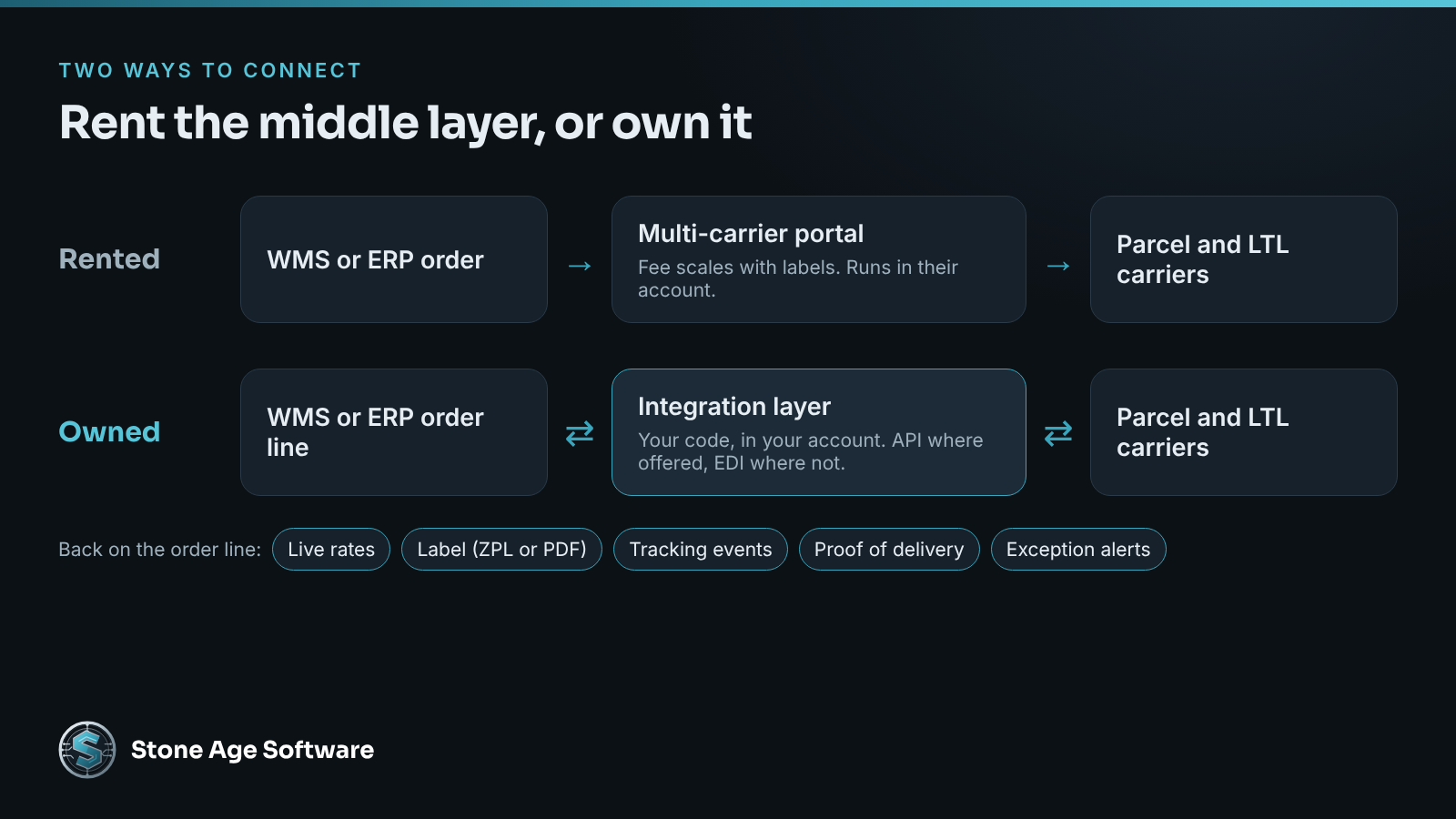Click the Integration layer card title

pyautogui.click(x=734, y=407)
